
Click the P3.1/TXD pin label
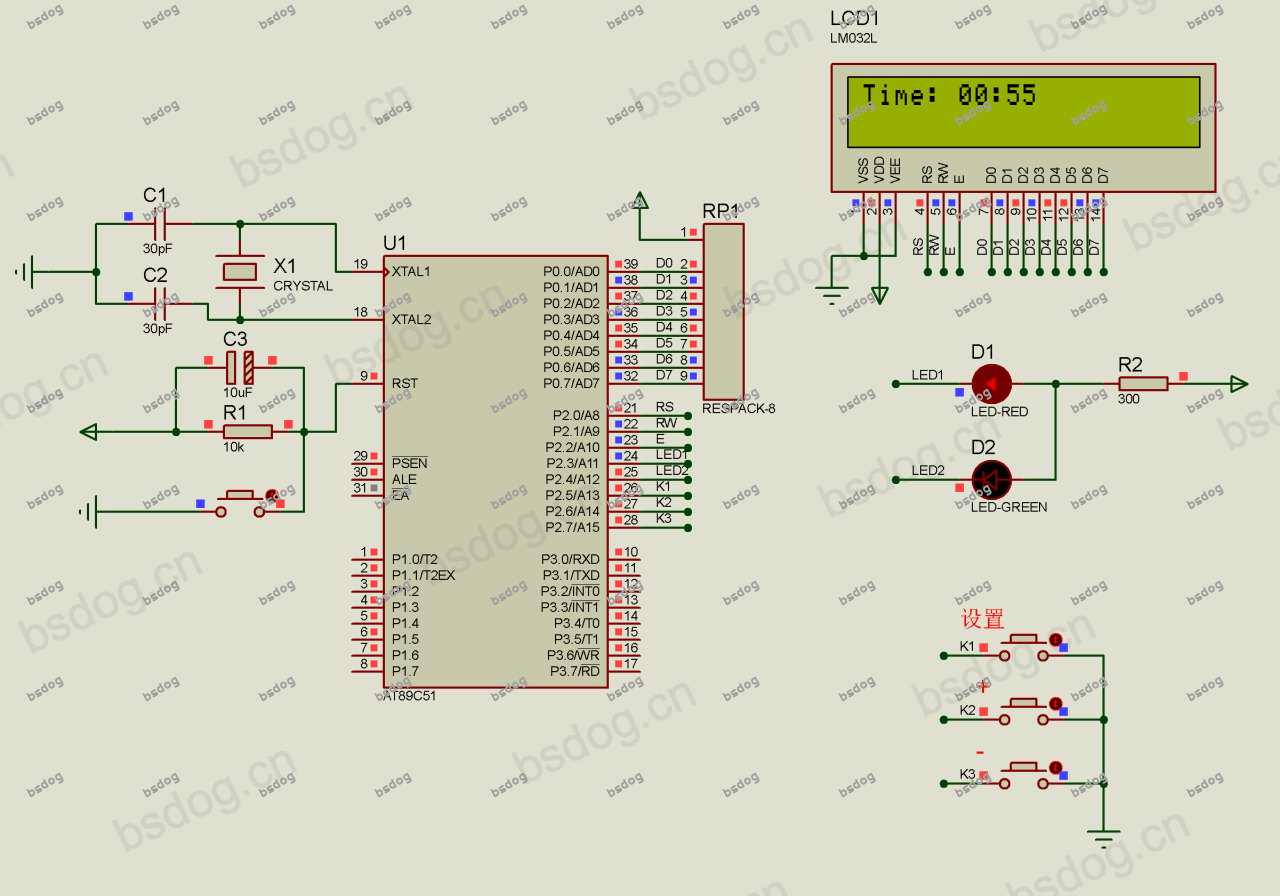[x=571, y=575]
